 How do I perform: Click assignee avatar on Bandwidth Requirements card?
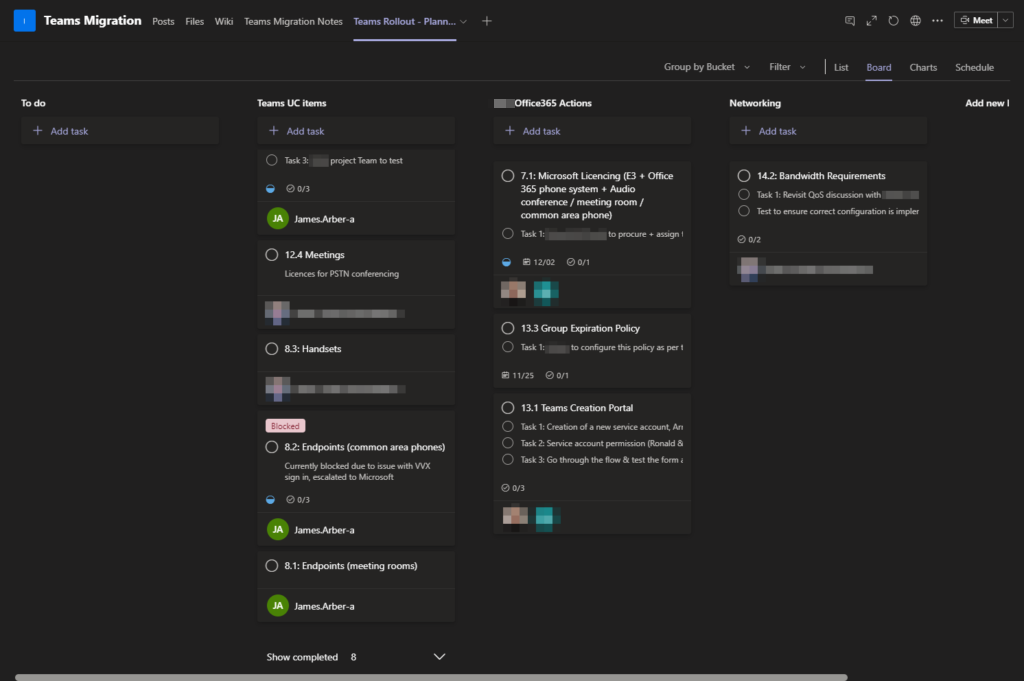[749, 269]
